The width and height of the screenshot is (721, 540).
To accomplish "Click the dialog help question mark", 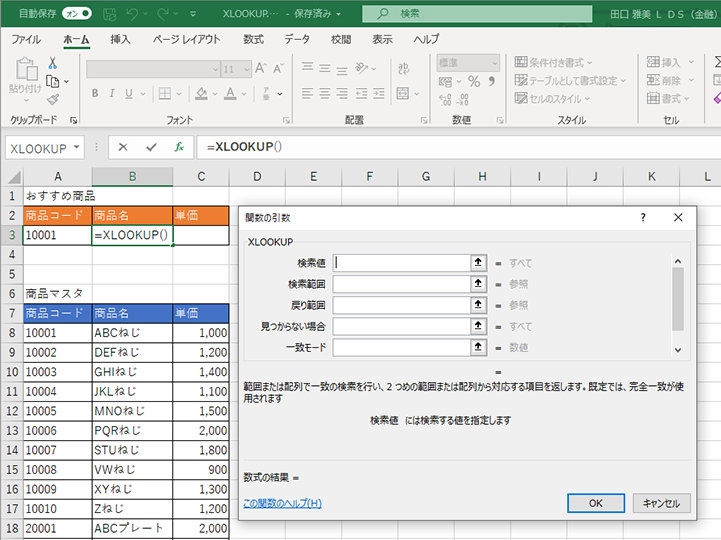I will click(x=643, y=218).
